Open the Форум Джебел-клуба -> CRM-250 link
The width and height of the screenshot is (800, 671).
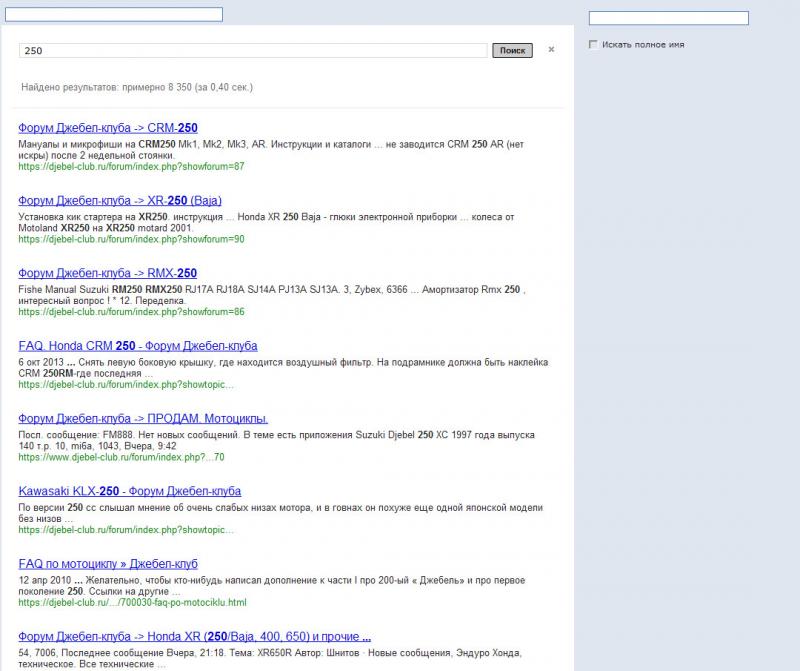pos(108,128)
